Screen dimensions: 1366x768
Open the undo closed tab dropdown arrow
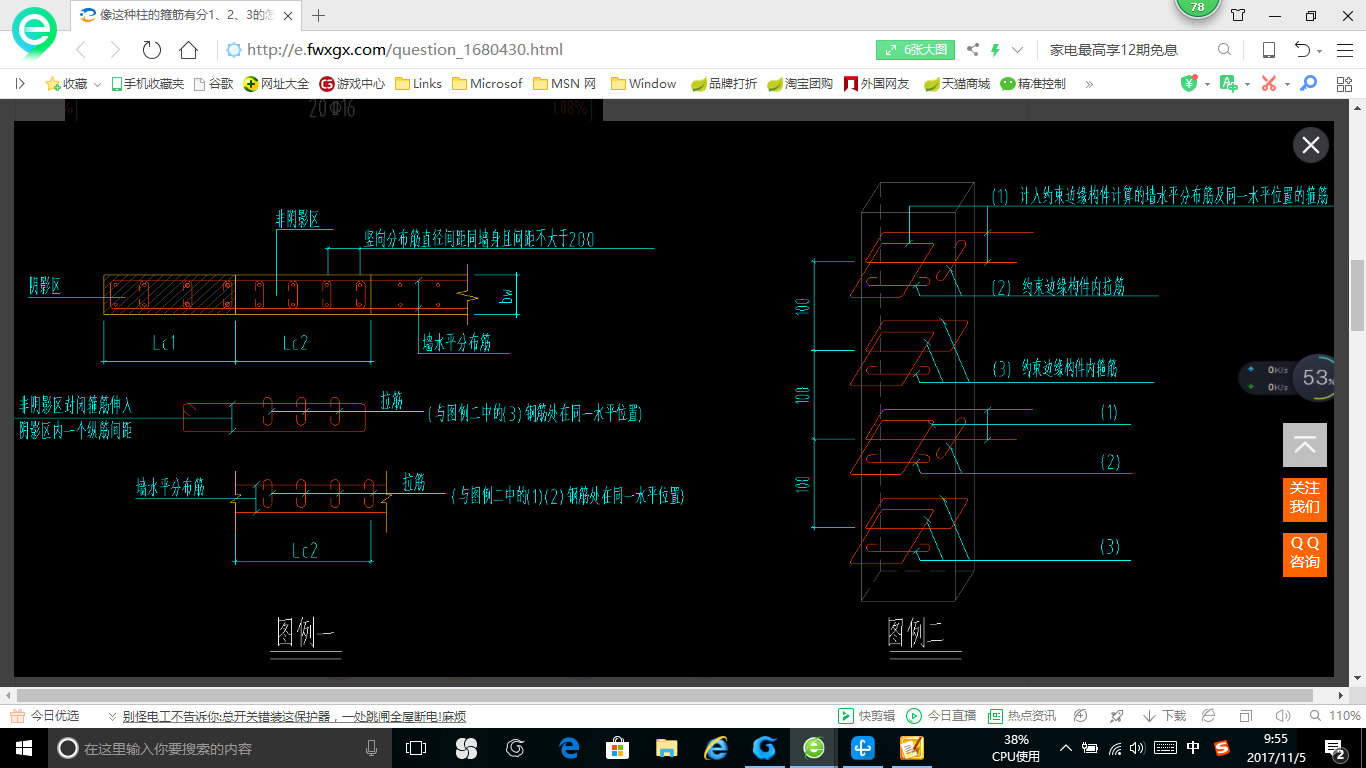[x=1320, y=51]
